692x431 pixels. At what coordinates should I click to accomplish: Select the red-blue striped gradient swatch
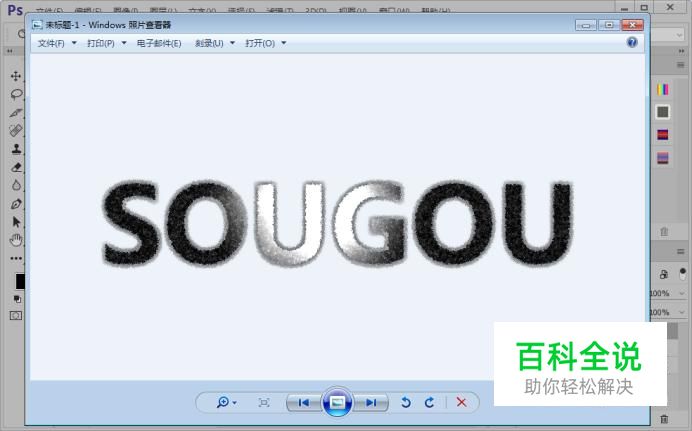click(x=662, y=135)
